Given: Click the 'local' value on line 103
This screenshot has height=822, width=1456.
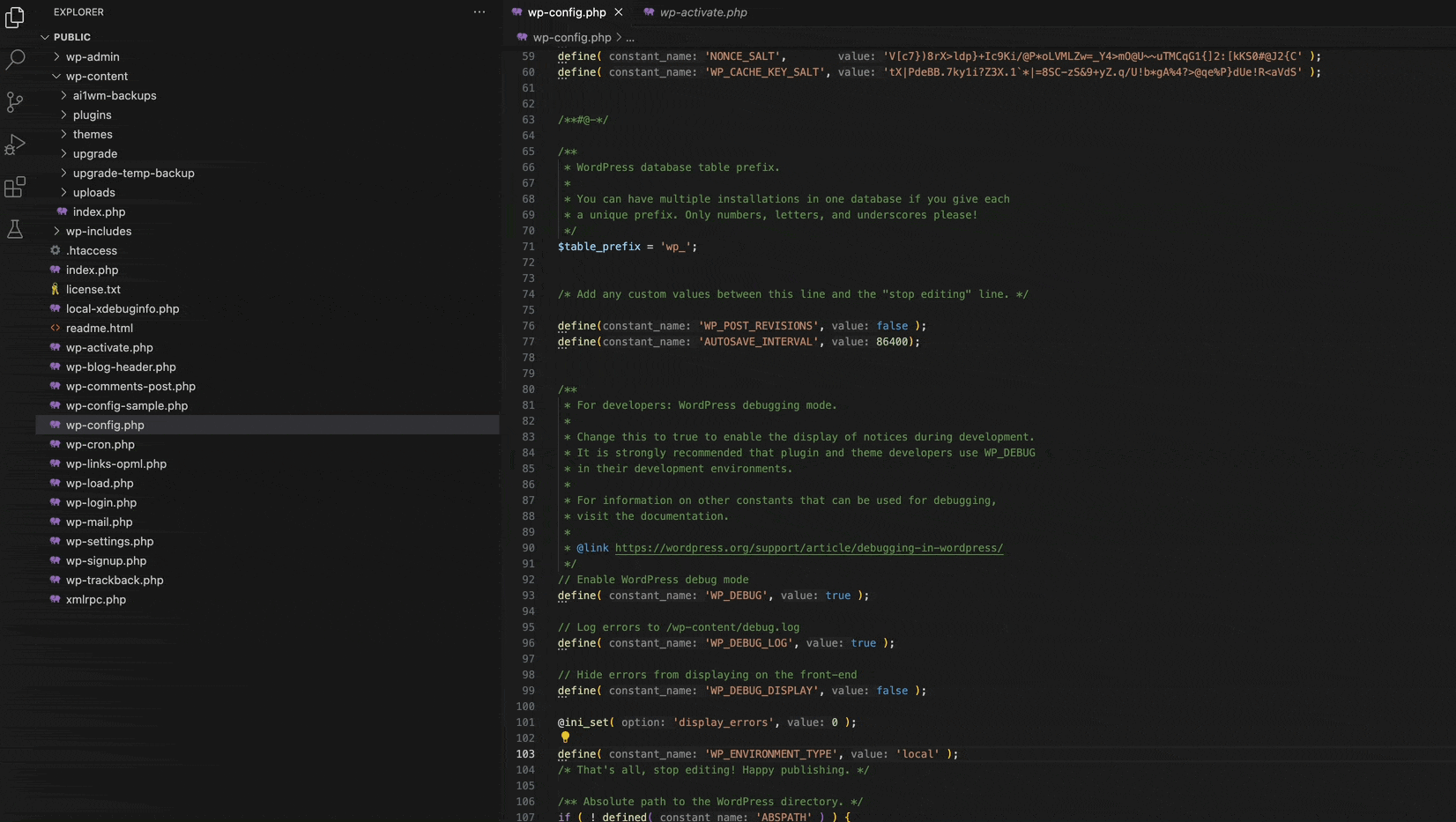Looking at the screenshot, I should (917, 754).
